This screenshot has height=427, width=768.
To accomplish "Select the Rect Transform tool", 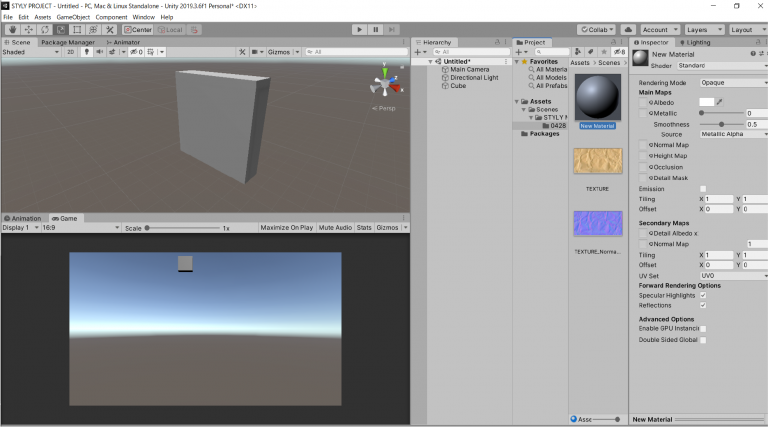I will tap(78, 30).
